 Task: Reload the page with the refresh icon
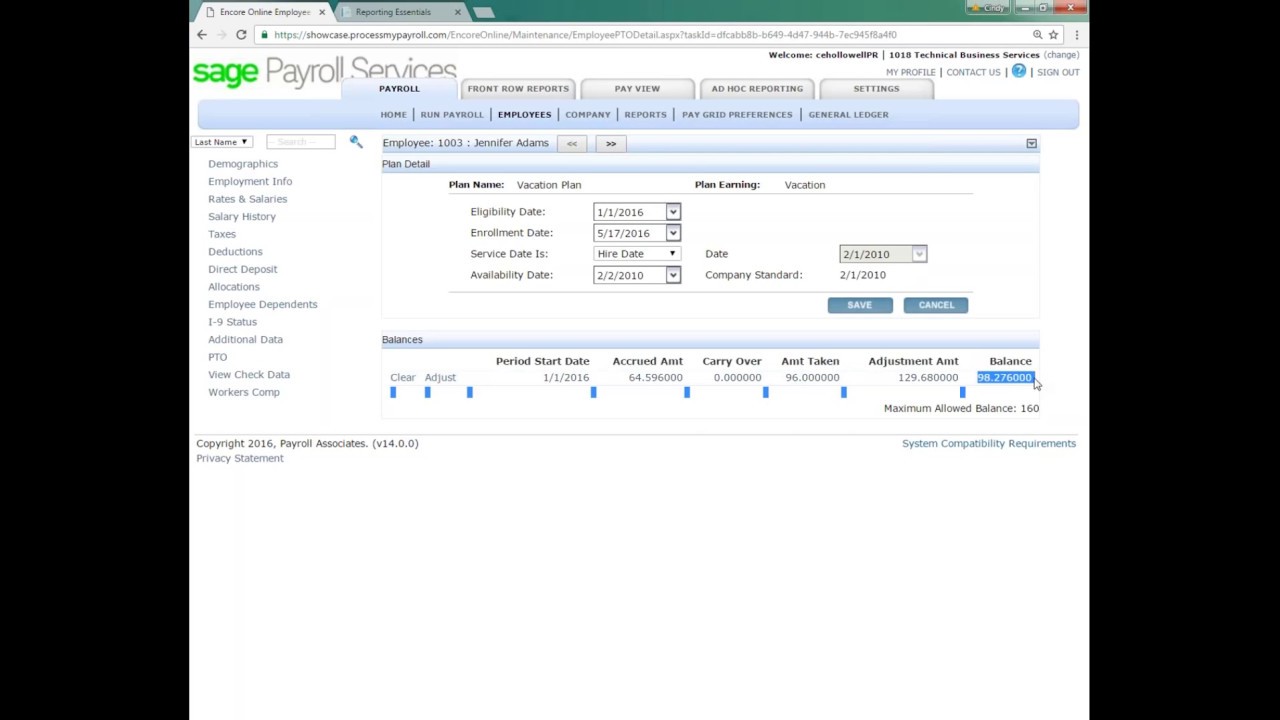tap(241, 34)
